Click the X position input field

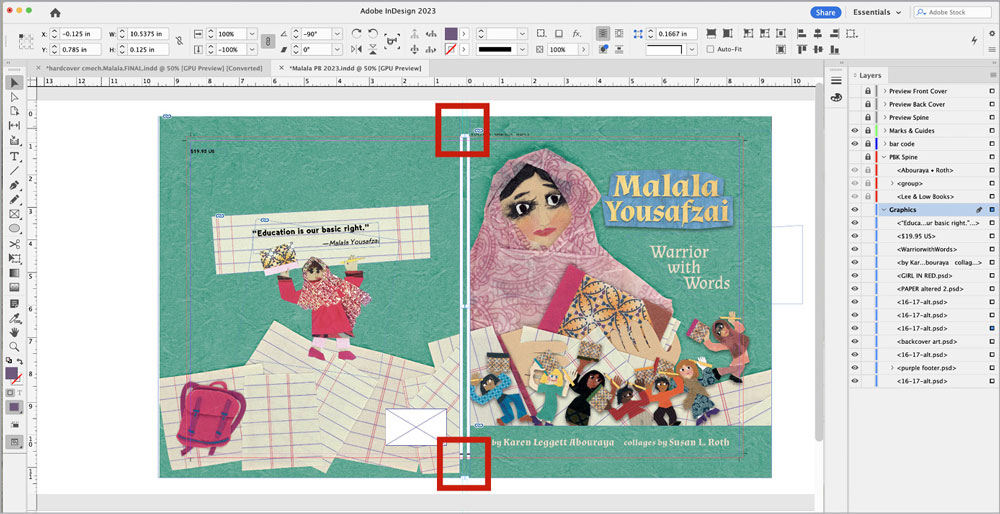click(80, 33)
